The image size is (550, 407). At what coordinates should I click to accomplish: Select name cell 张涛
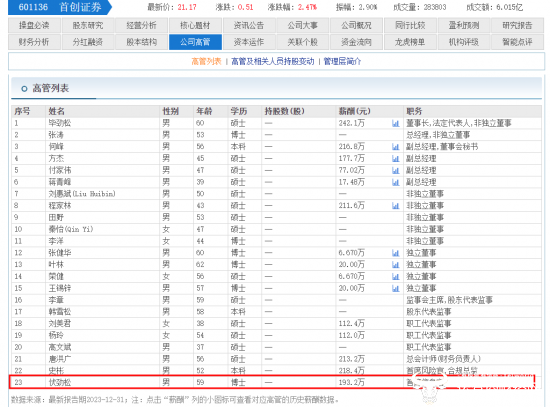click(56, 135)
